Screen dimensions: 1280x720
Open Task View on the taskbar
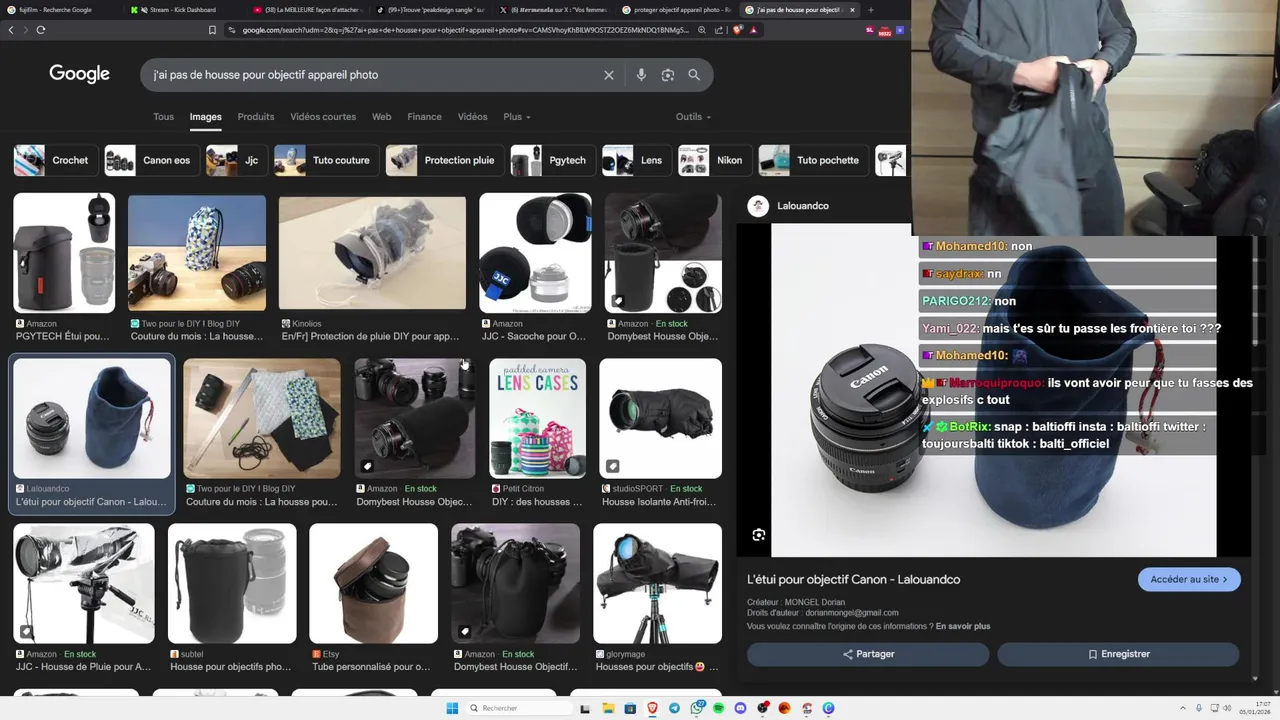coord(586,709)
